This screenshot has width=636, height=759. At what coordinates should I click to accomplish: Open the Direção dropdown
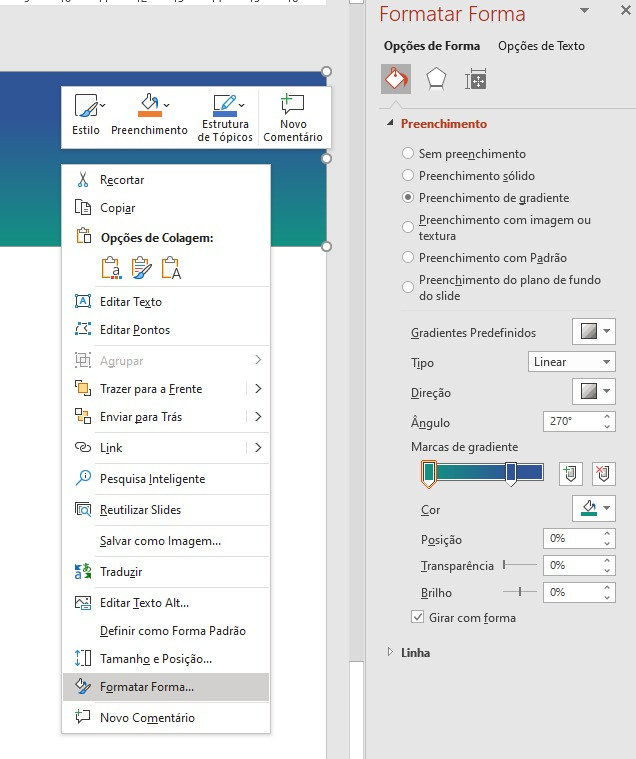coord(593,391)
